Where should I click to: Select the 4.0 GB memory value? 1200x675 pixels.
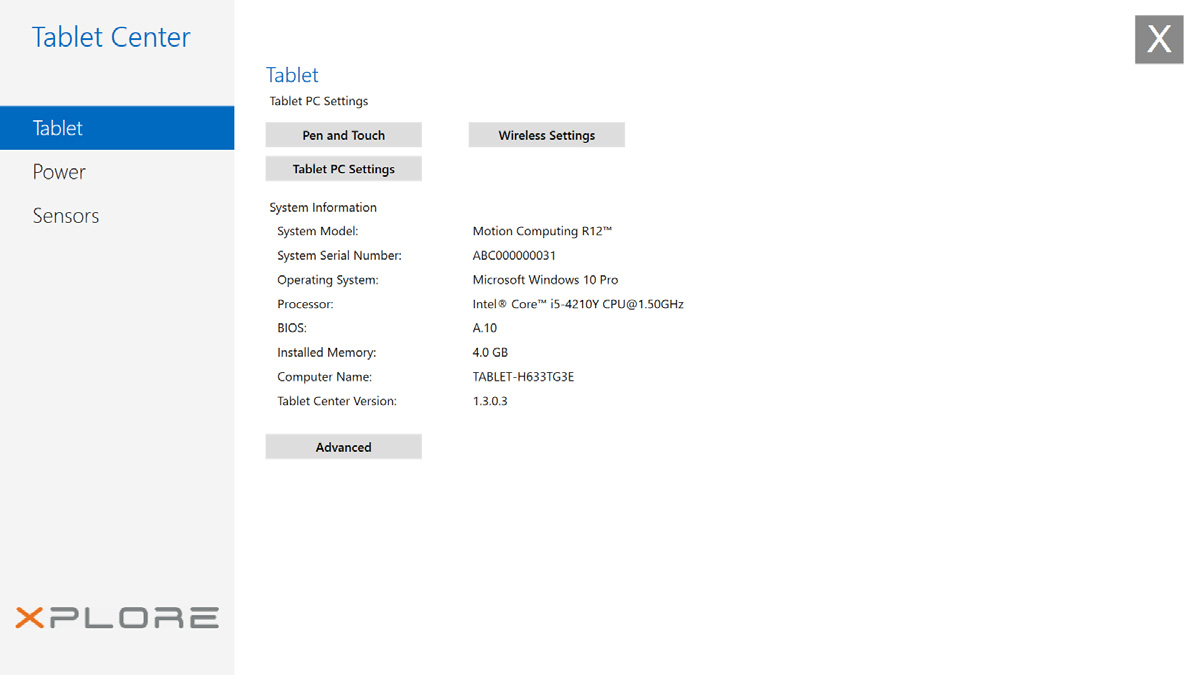pos(490,353)
